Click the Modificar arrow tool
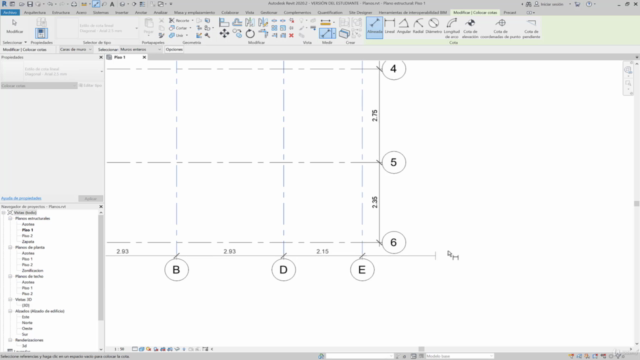 (x=15, y=26)
